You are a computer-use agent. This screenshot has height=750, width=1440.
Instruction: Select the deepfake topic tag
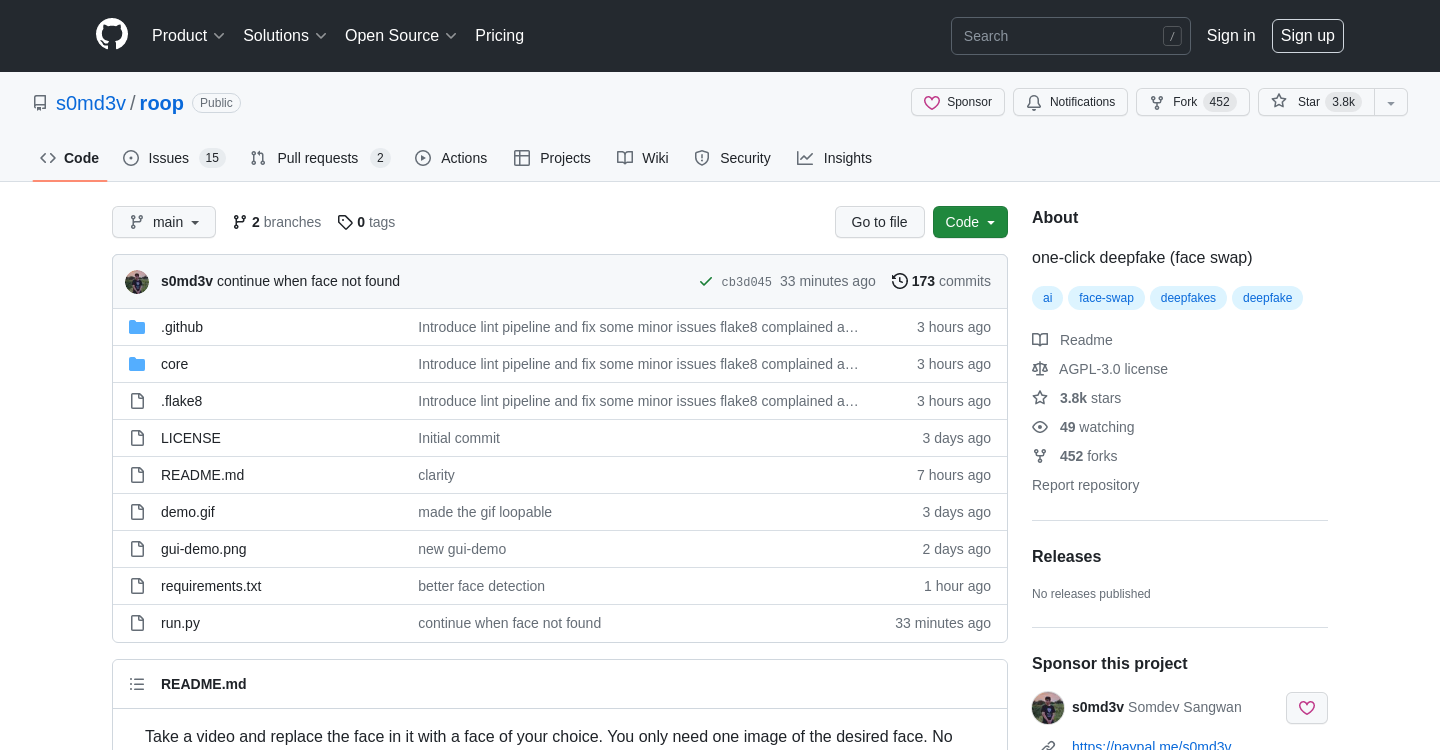coord(1267,298)
